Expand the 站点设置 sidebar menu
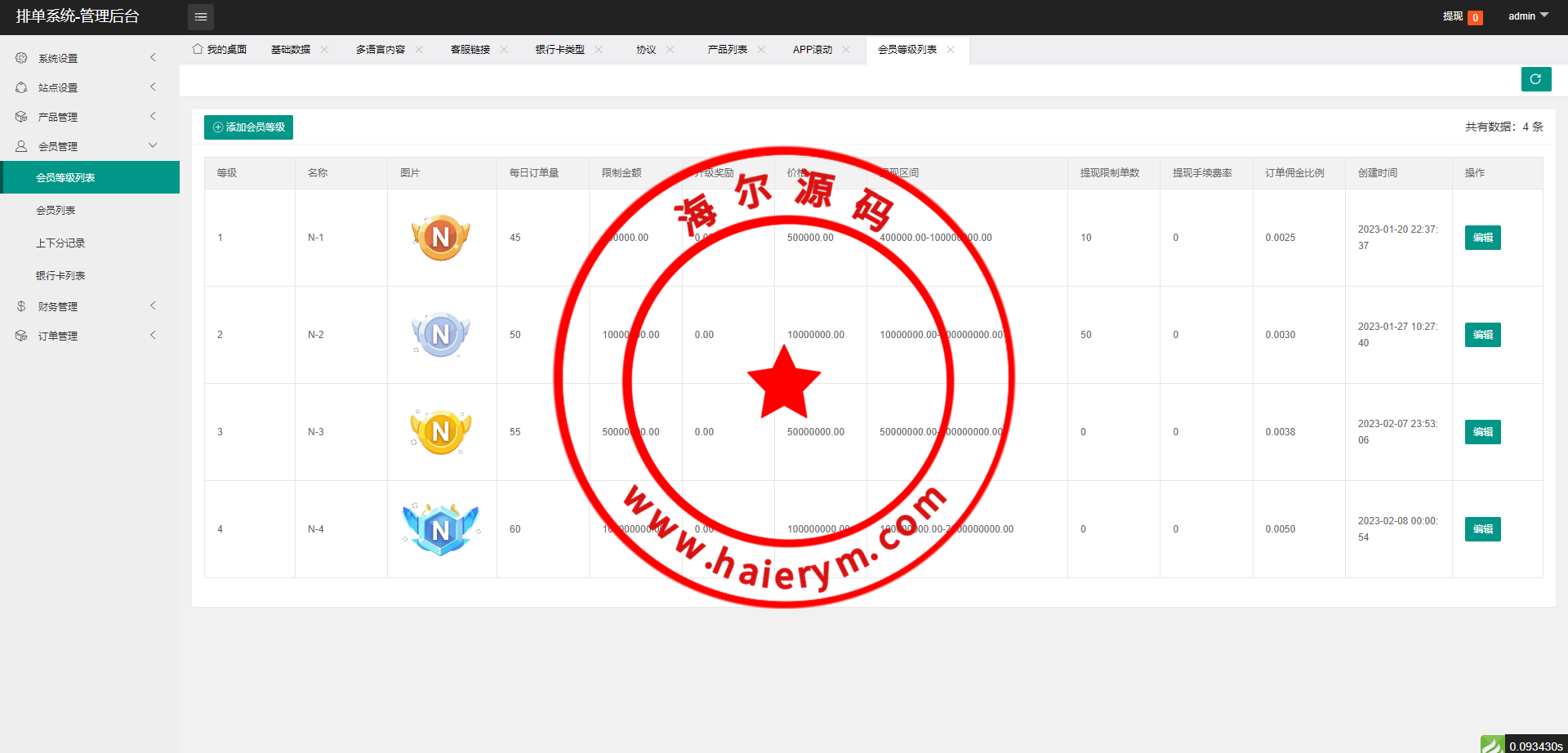 [x=88, y=87]
